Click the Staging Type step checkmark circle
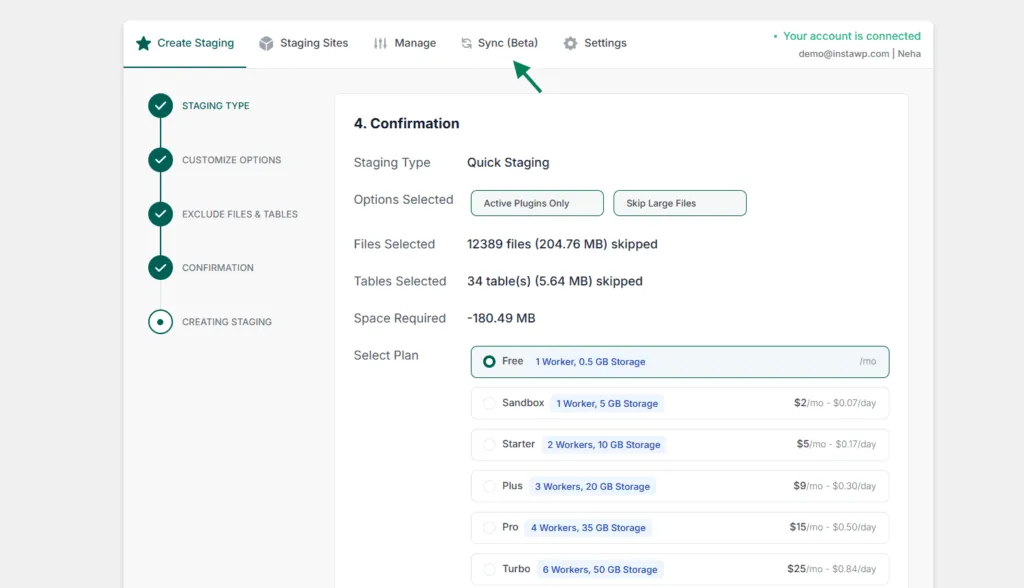 (x=160, y=106)
